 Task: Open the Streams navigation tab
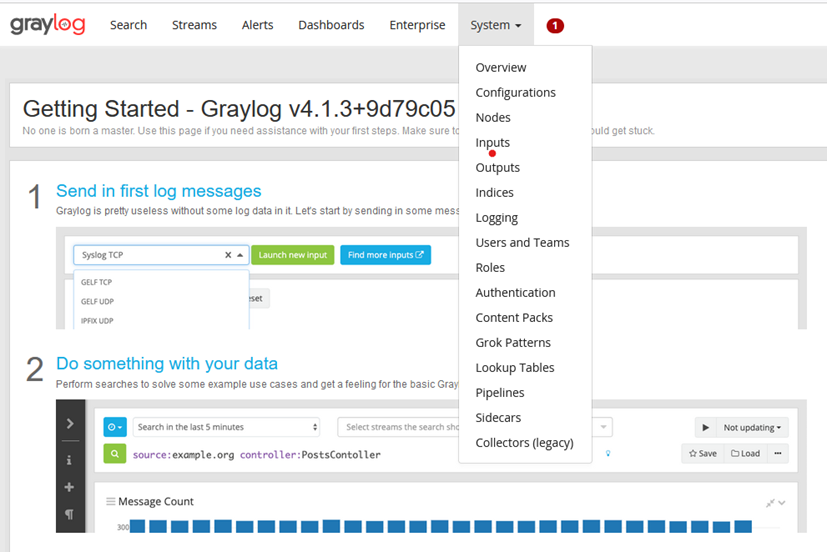tap(194, 25)
